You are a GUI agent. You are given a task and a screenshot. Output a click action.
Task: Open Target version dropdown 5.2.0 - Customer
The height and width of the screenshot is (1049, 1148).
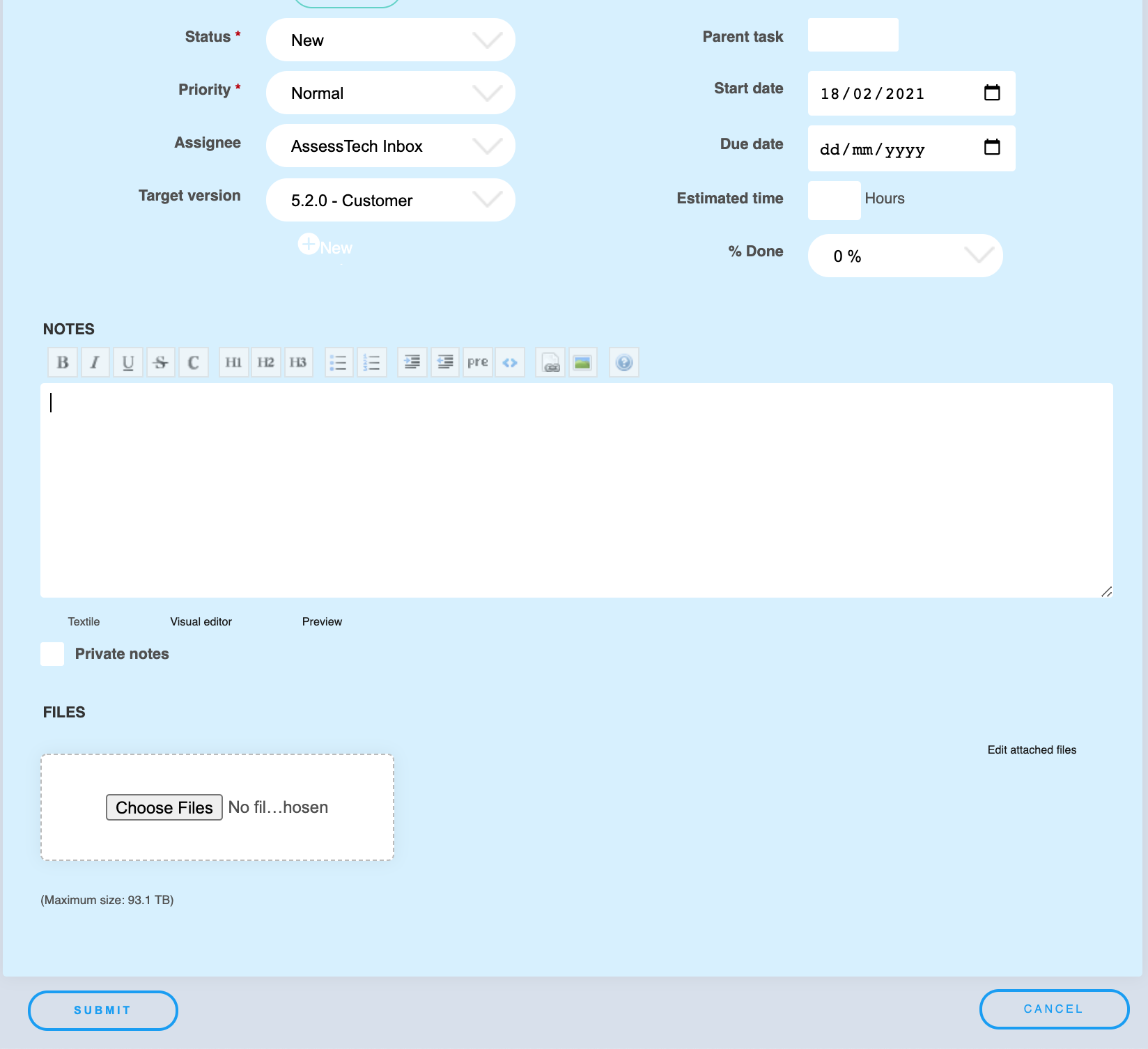(x=391, y=200)
